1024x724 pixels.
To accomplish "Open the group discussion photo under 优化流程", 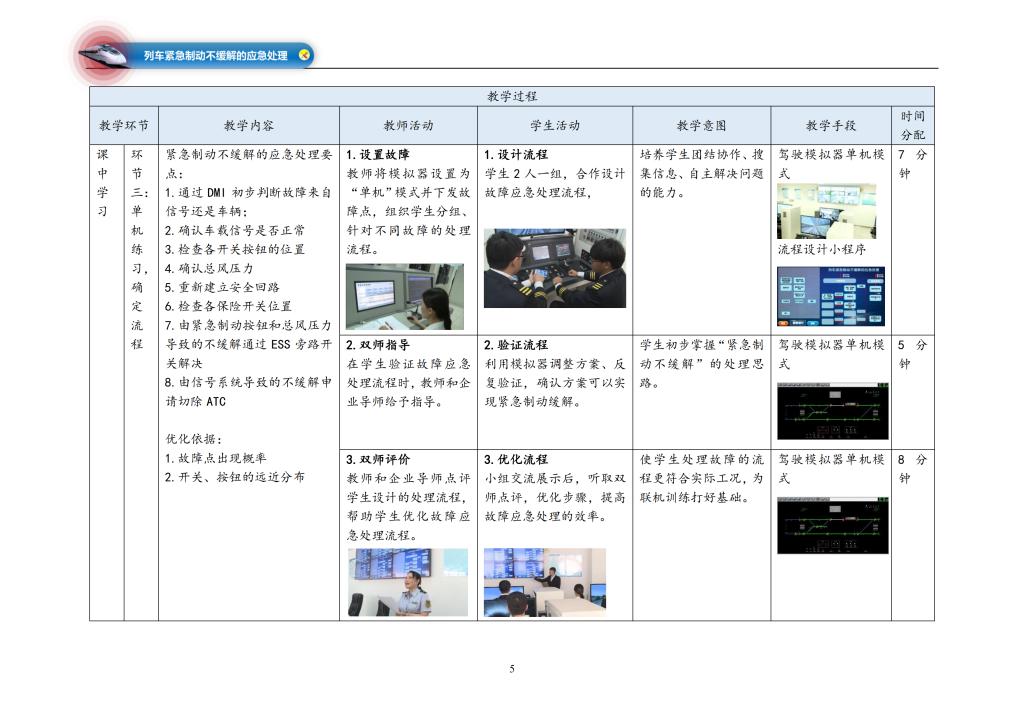I will tap(544, 581).
